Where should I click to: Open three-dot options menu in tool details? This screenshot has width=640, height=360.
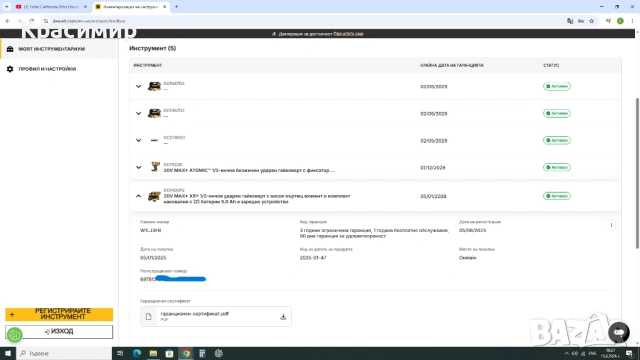(611, 225)
